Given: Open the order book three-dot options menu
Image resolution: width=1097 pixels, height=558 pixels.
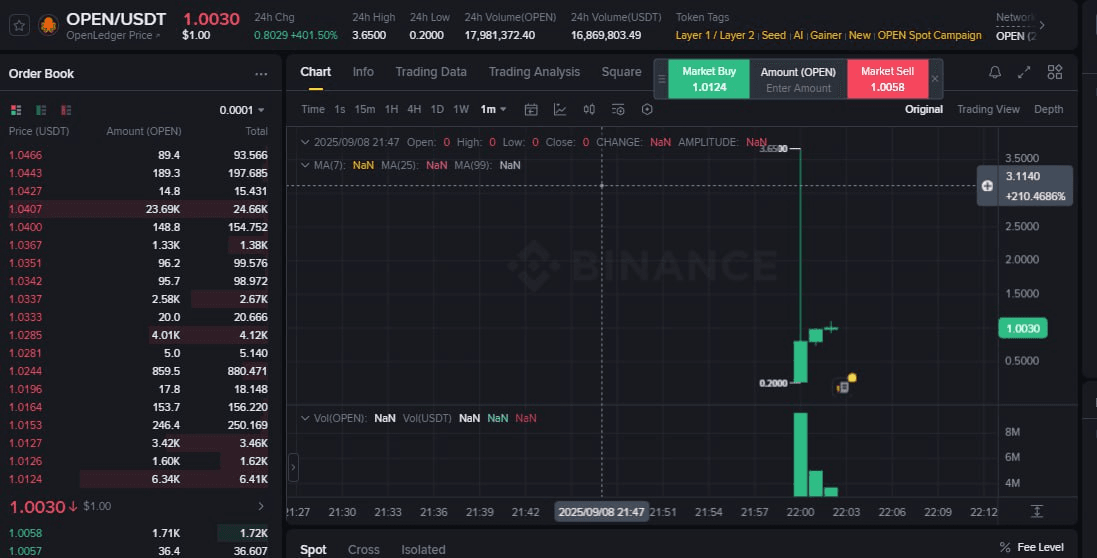Looking at the screenshot, I should pos(261,74).
